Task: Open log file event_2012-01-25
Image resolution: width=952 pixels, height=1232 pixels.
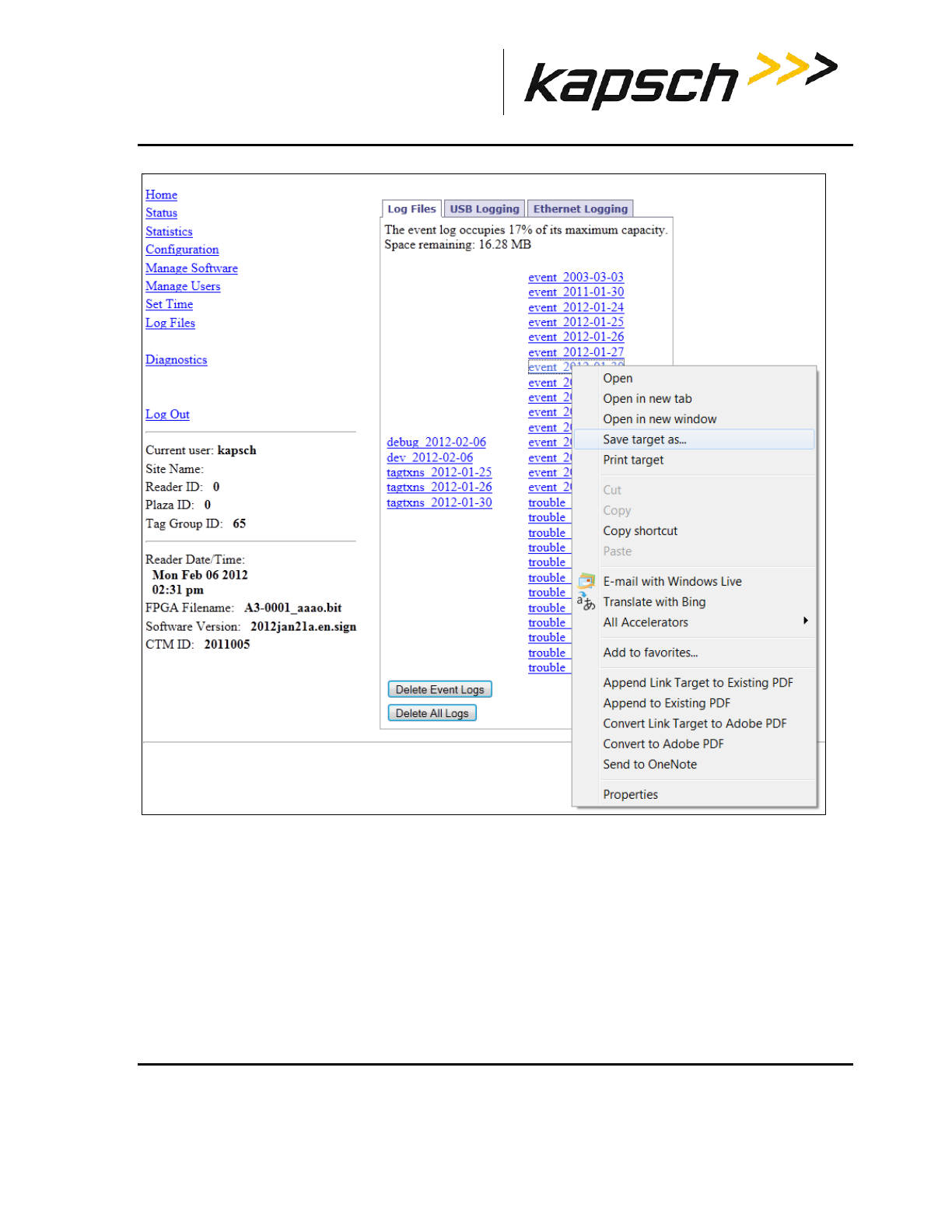Action: [x=576, y=322]
